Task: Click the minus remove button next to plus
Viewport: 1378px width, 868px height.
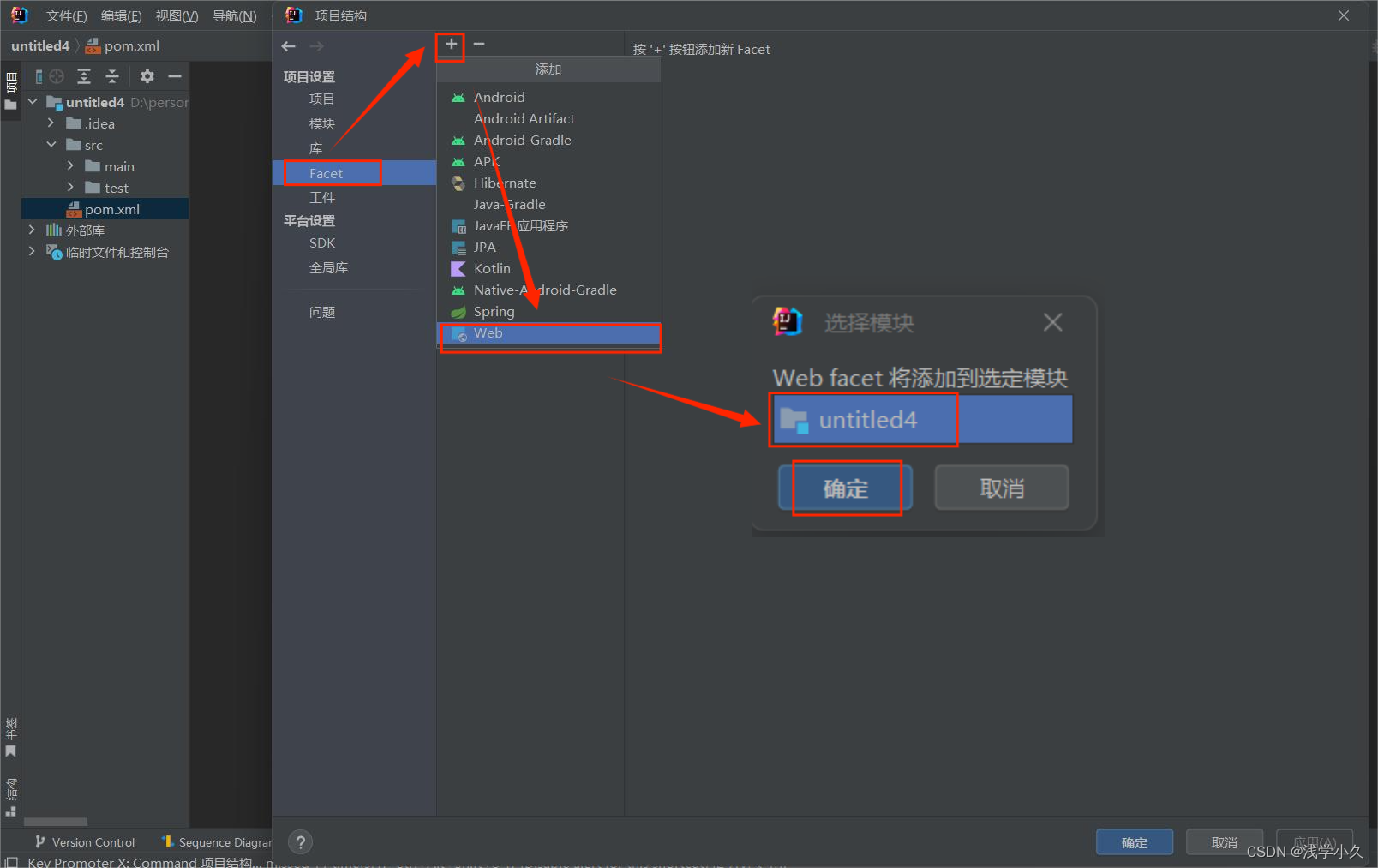Action: point(479,44)
